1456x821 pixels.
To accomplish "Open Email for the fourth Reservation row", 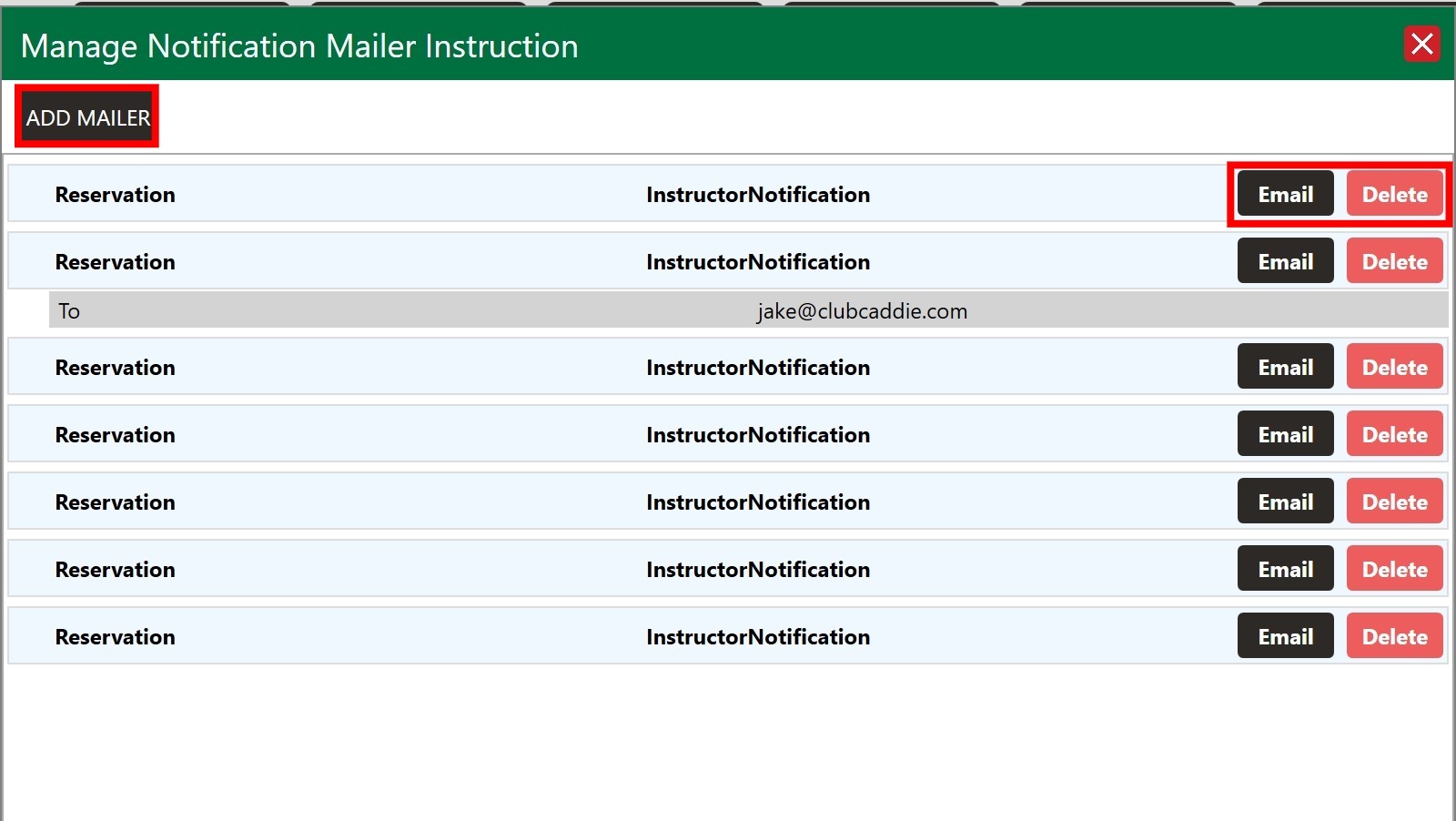I will (1285, 434).
